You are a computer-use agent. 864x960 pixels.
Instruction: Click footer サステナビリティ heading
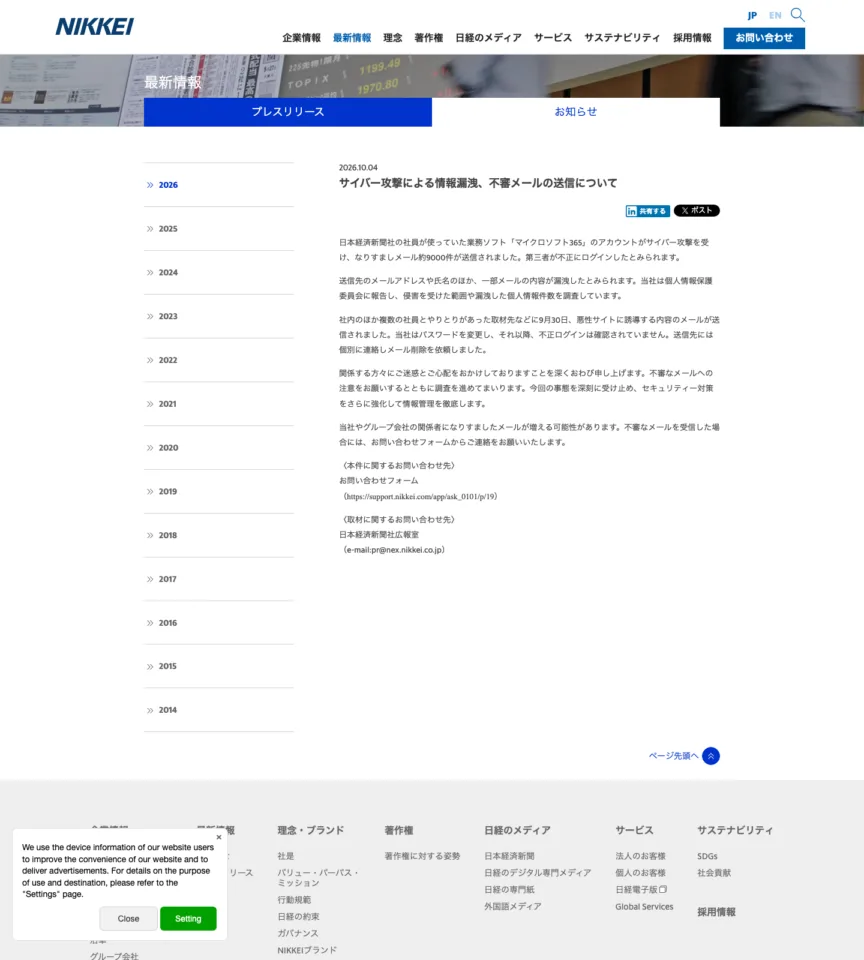coord(735,830)
